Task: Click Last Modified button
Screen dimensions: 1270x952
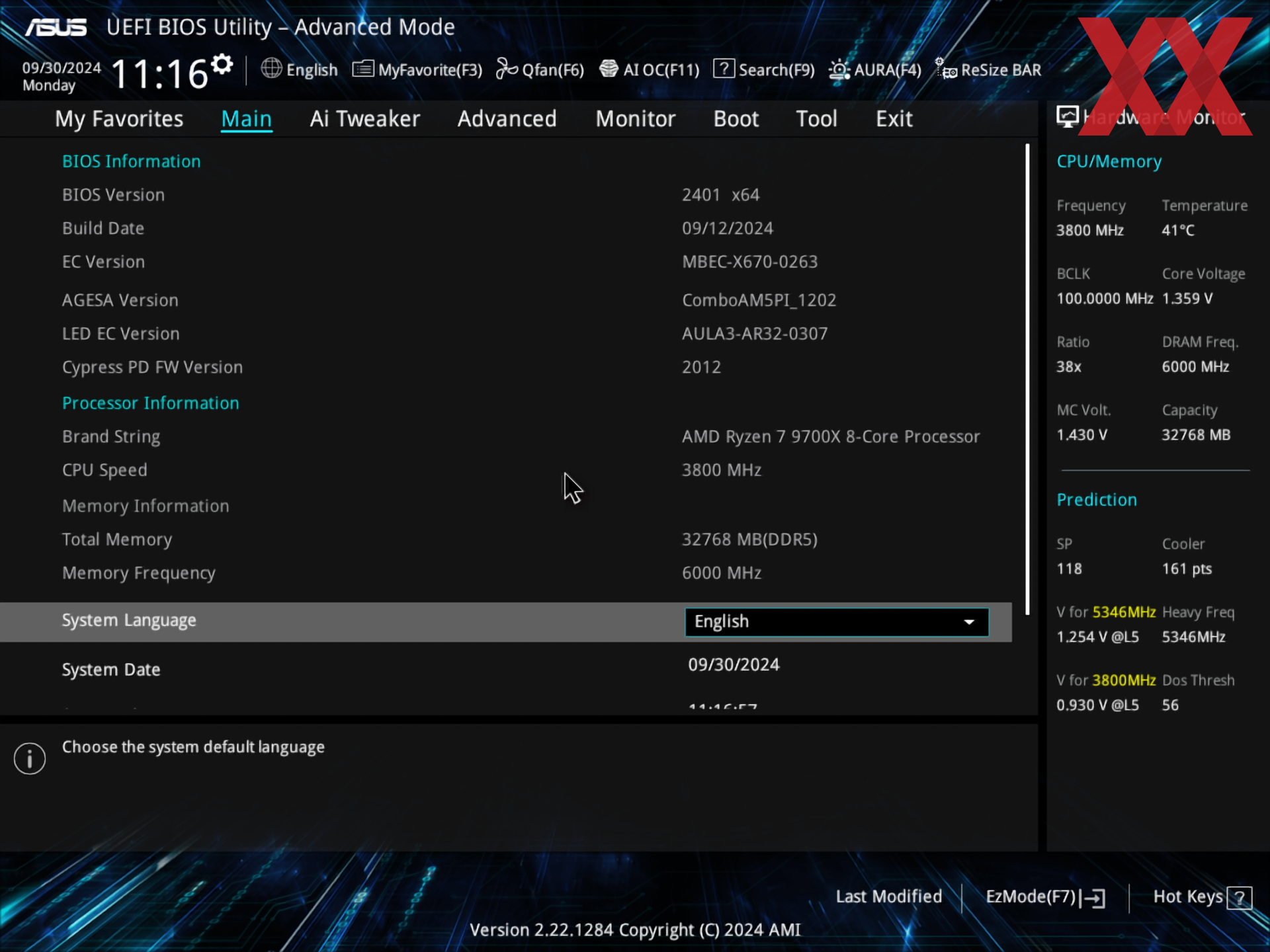Action: [889, 896]
